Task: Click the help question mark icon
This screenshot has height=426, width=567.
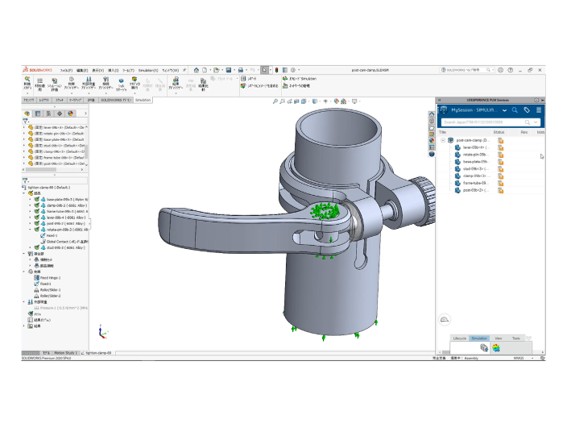Action: tap(510, 70)
